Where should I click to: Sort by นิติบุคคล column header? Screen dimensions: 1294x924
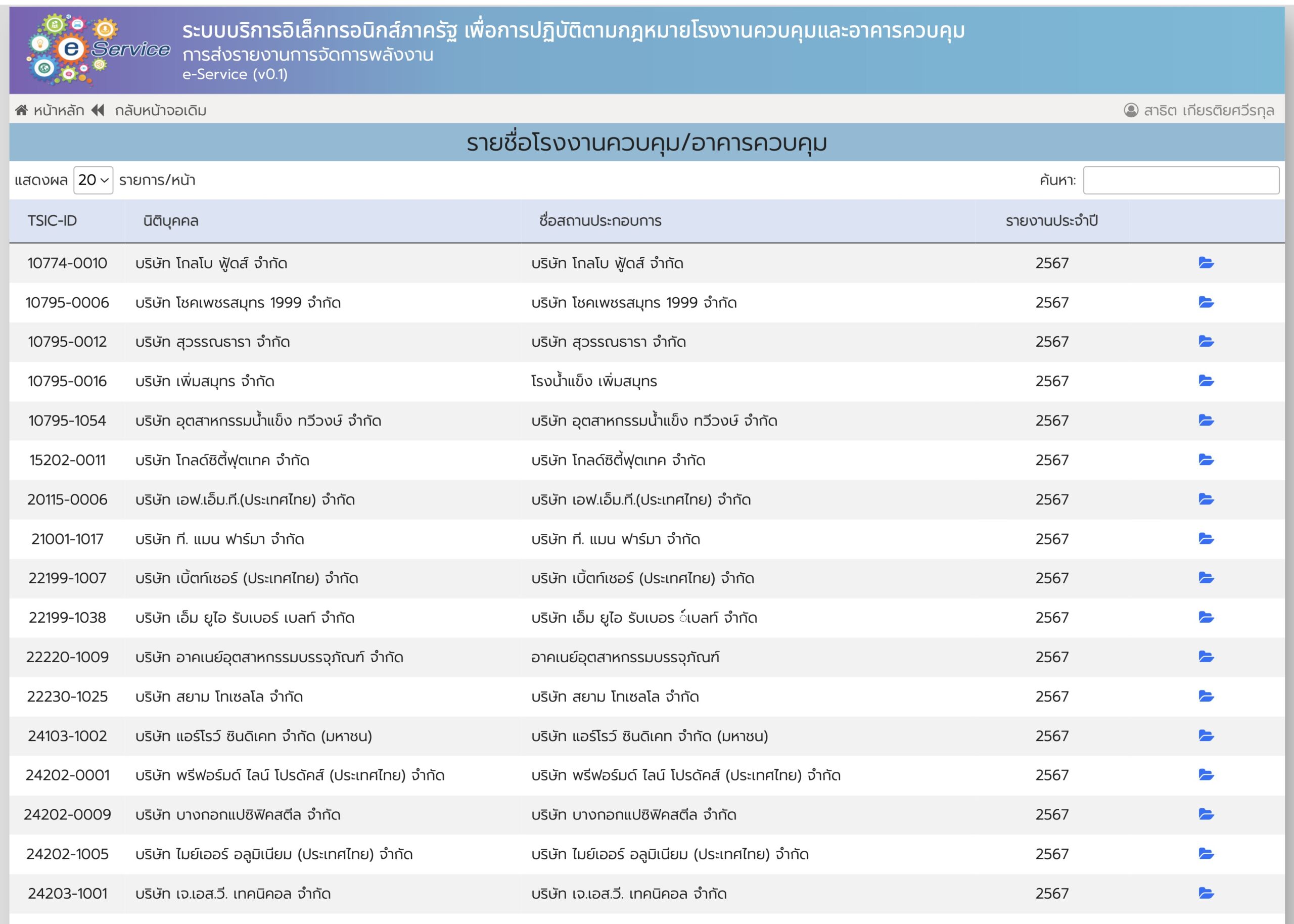171,221
